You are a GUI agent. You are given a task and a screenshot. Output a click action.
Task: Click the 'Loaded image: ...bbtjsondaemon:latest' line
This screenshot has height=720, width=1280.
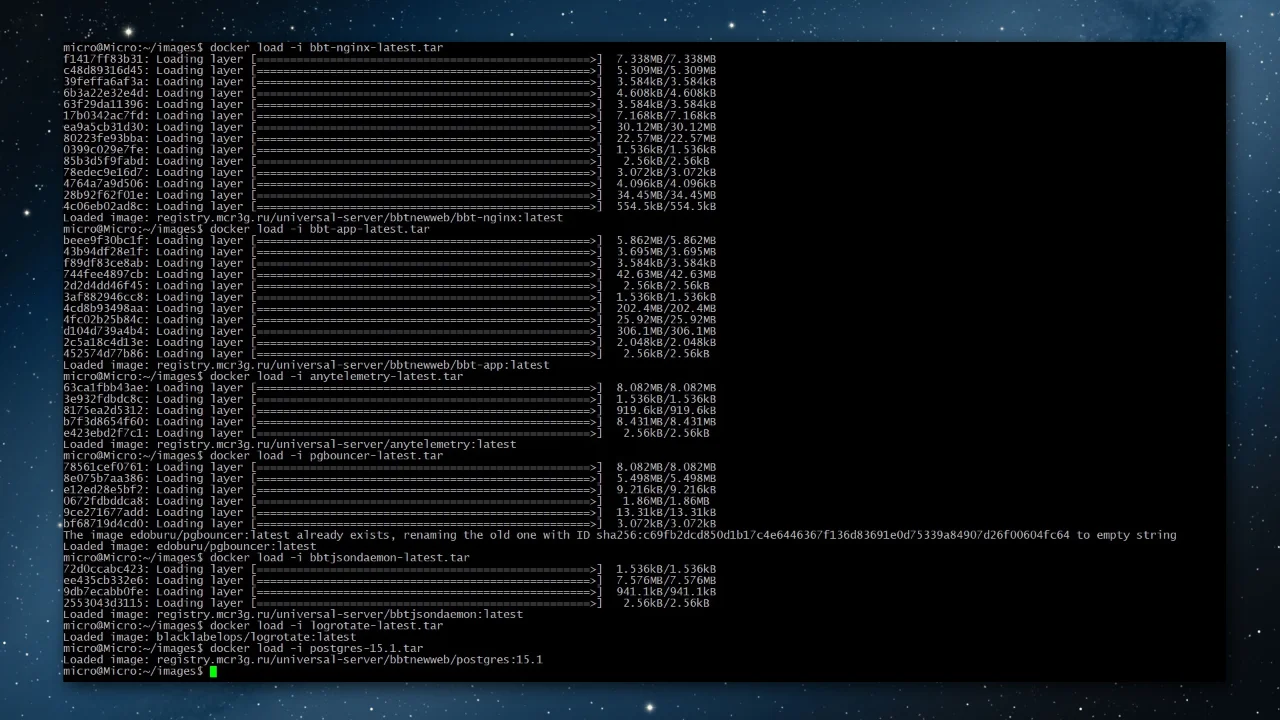pyautogui.click(x=293, y=614)
